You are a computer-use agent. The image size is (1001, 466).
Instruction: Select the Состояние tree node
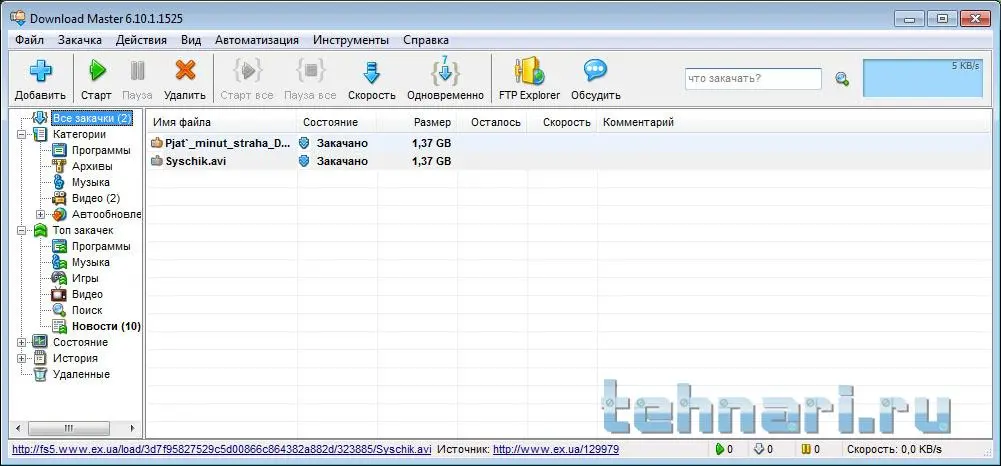point(80,342)
